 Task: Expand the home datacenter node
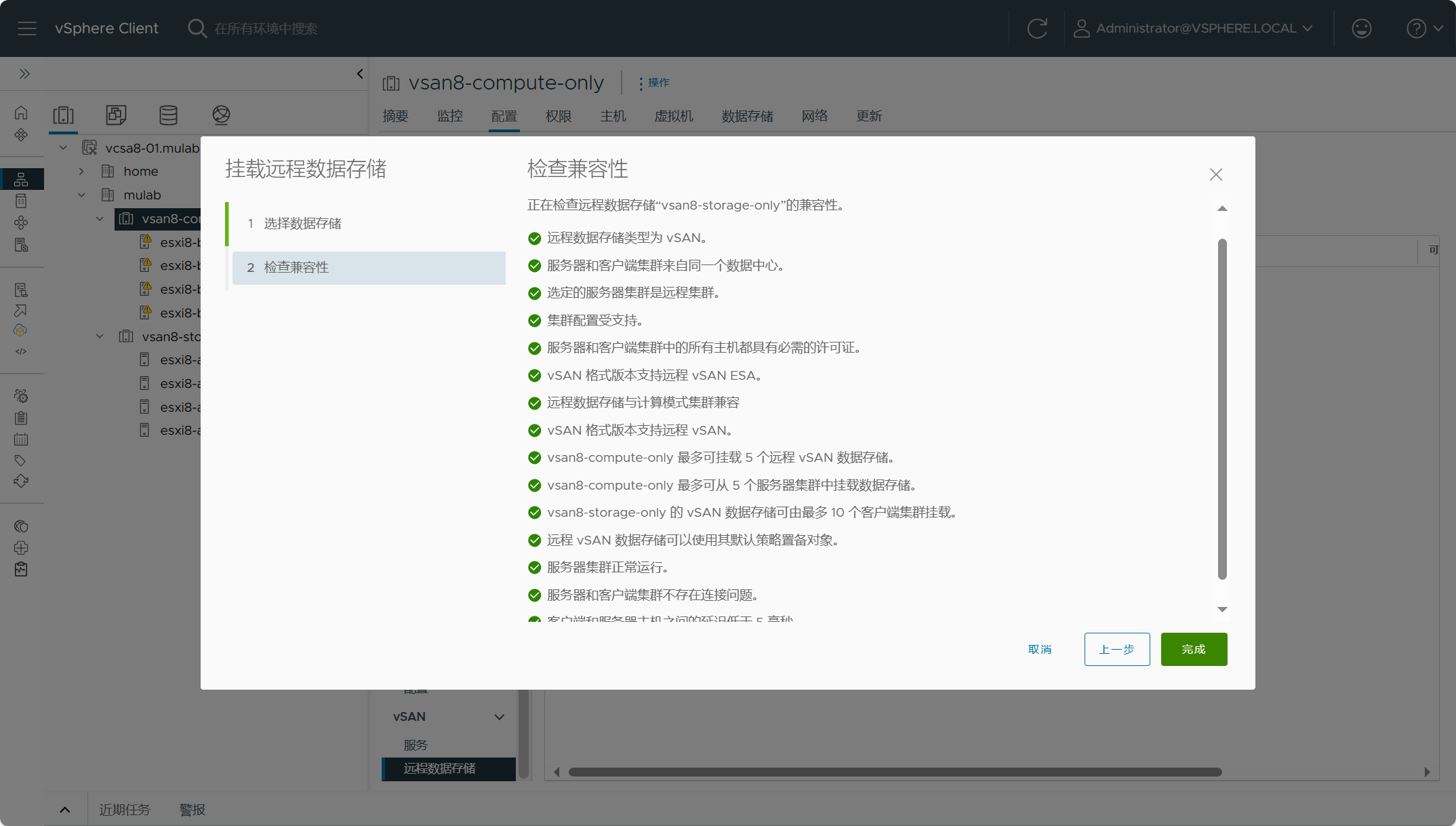click(81, 172)
